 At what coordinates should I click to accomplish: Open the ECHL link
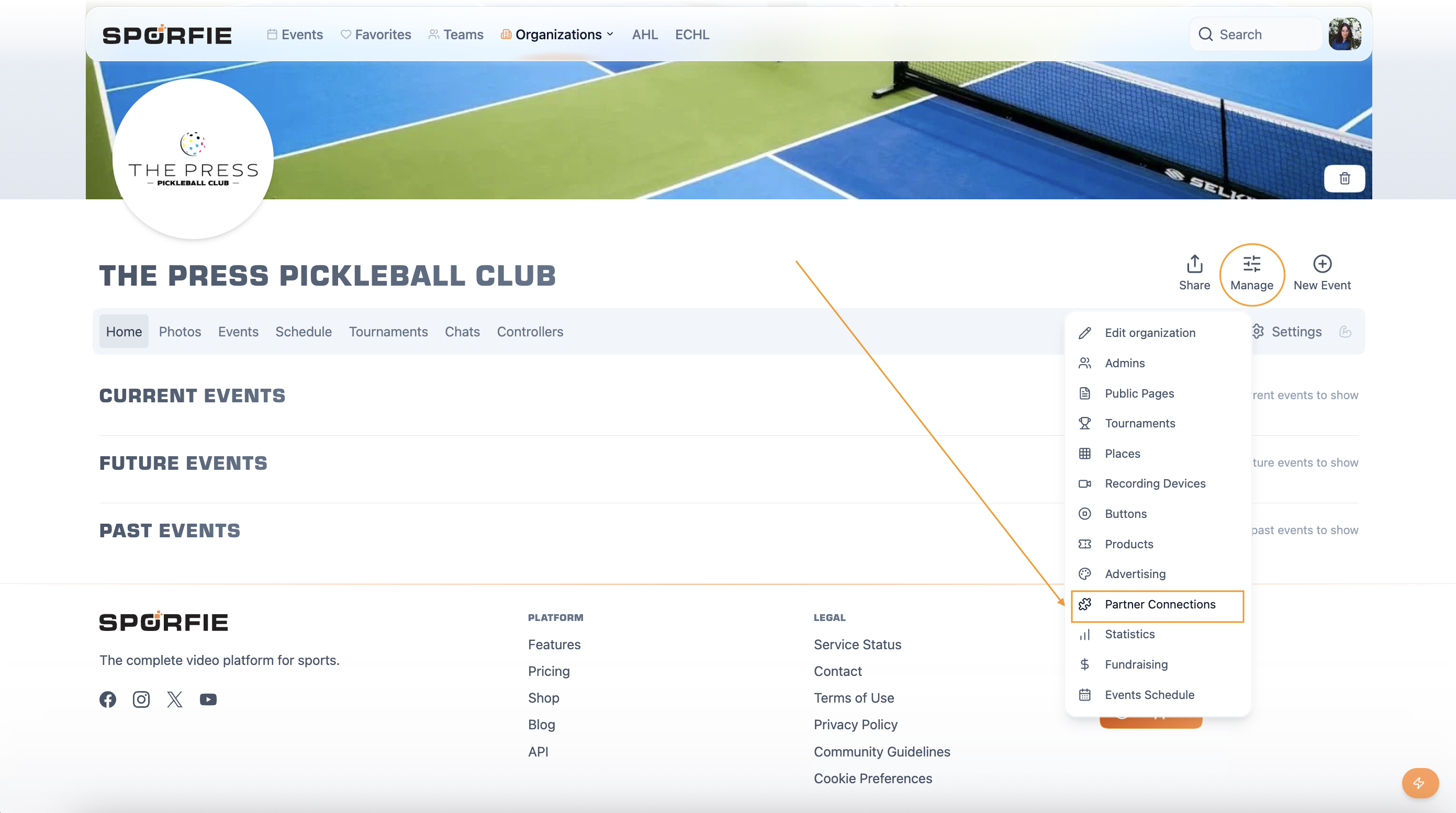point(692,35)
